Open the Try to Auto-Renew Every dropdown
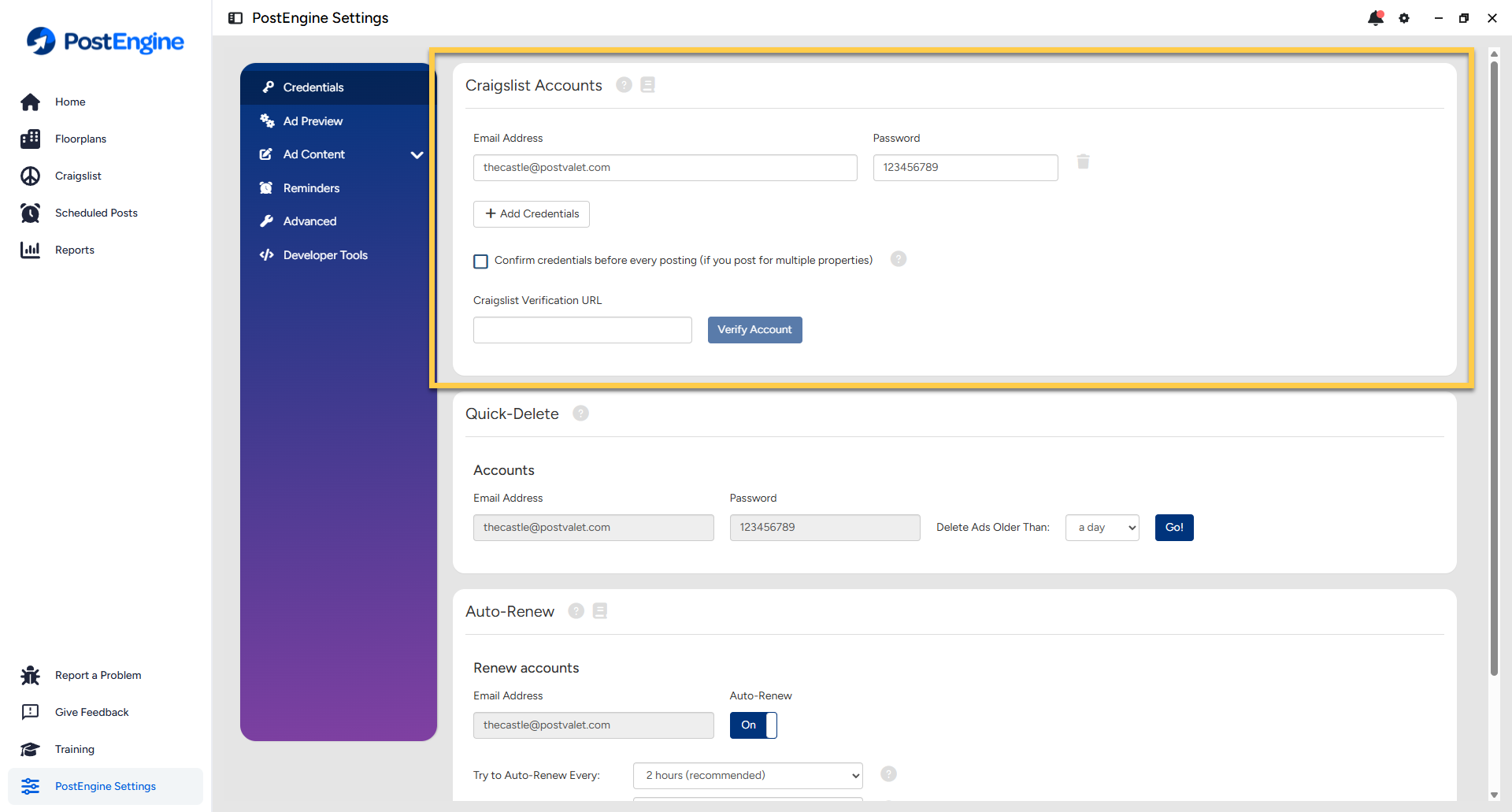Image resolution: width=1512 pixels, height=812 pixels. [x=748, y=776]
